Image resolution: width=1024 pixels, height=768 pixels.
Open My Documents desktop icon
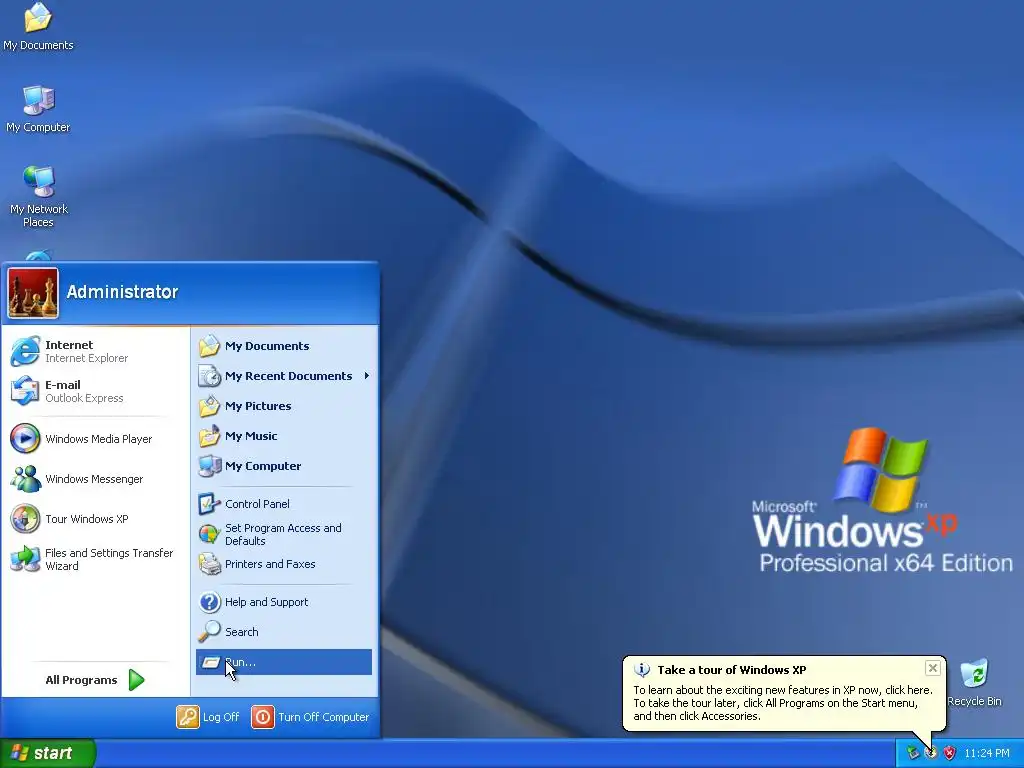coord(38,26)
